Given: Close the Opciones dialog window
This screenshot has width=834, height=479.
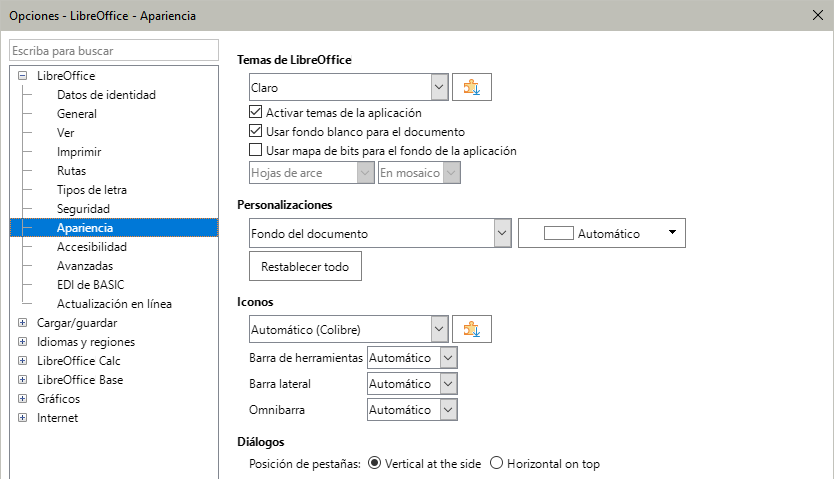Looking at the screenshot, I should pyautogui.click(x=817, y=16).
